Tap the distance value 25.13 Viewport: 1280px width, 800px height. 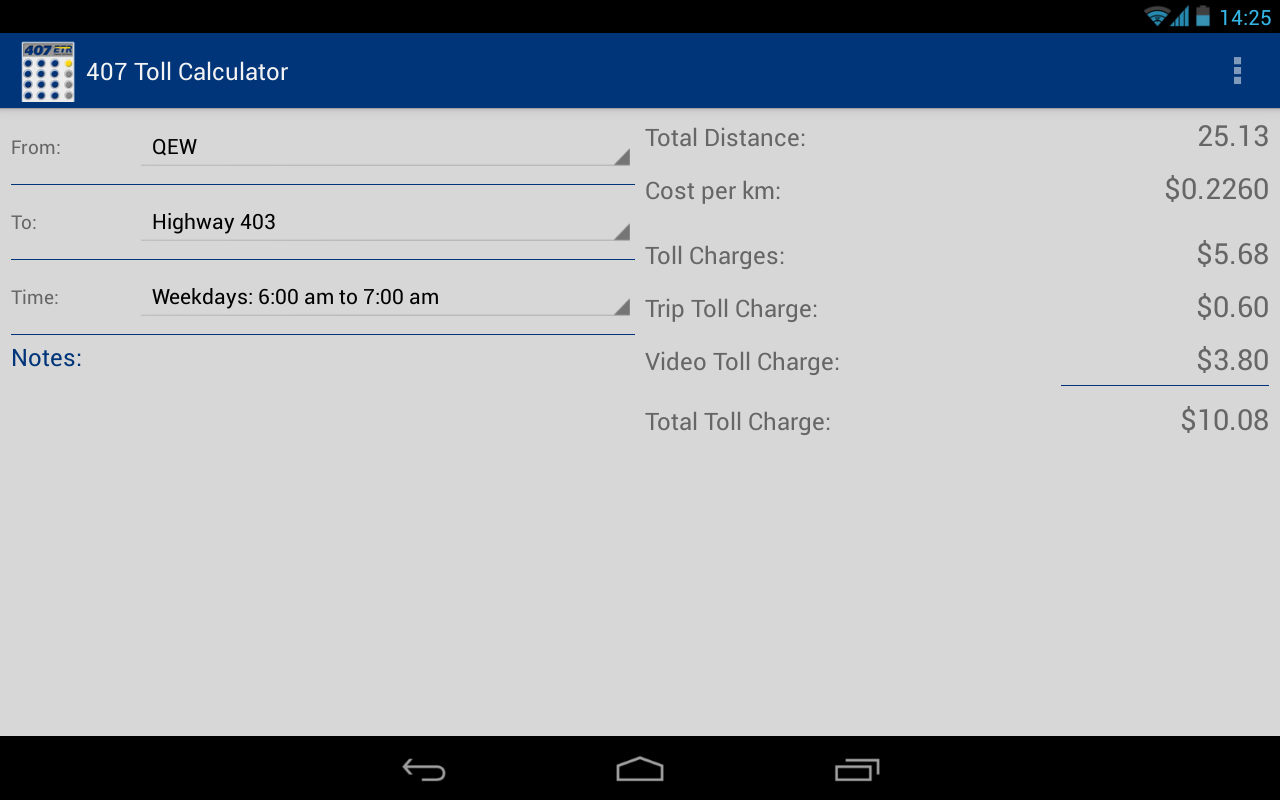1233,136
